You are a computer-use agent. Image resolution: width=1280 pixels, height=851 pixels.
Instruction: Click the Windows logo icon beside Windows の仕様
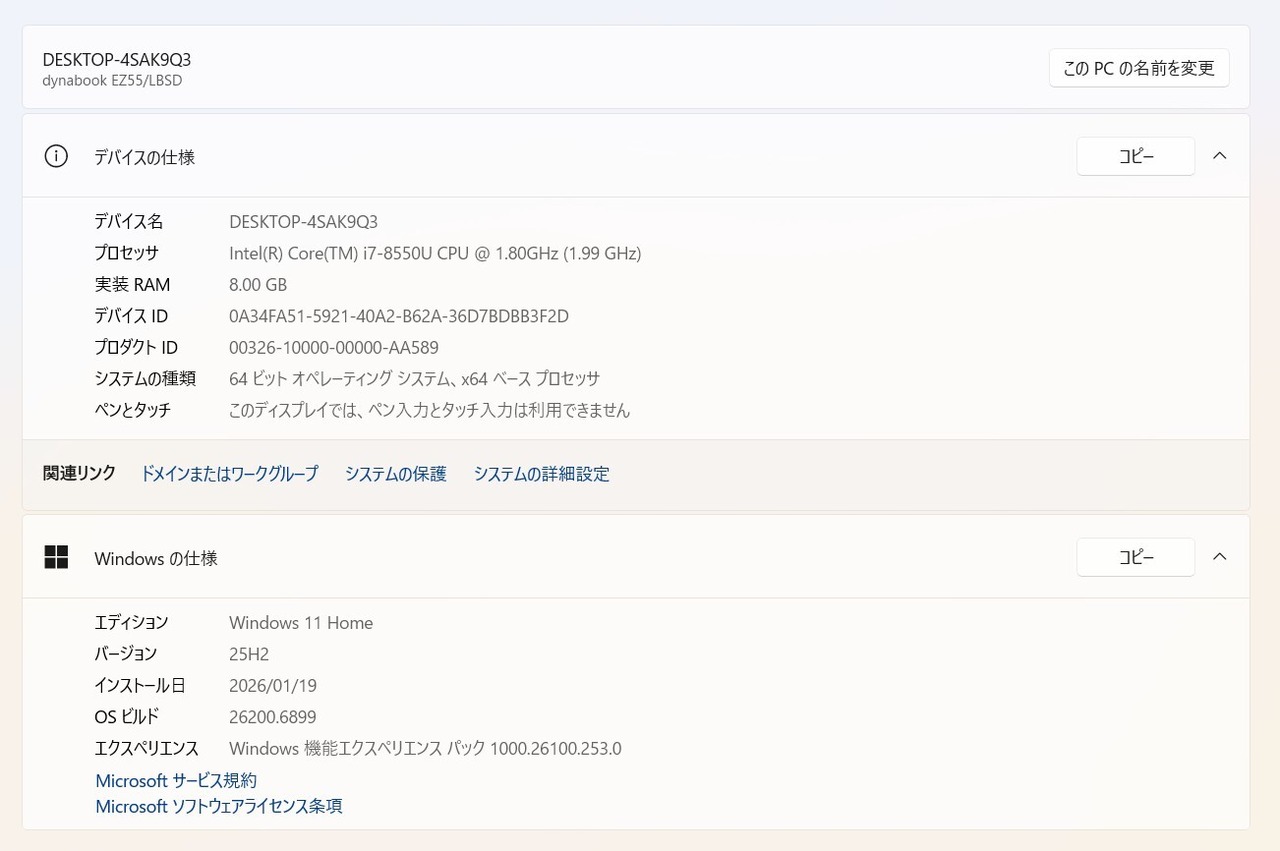(56, 557)
